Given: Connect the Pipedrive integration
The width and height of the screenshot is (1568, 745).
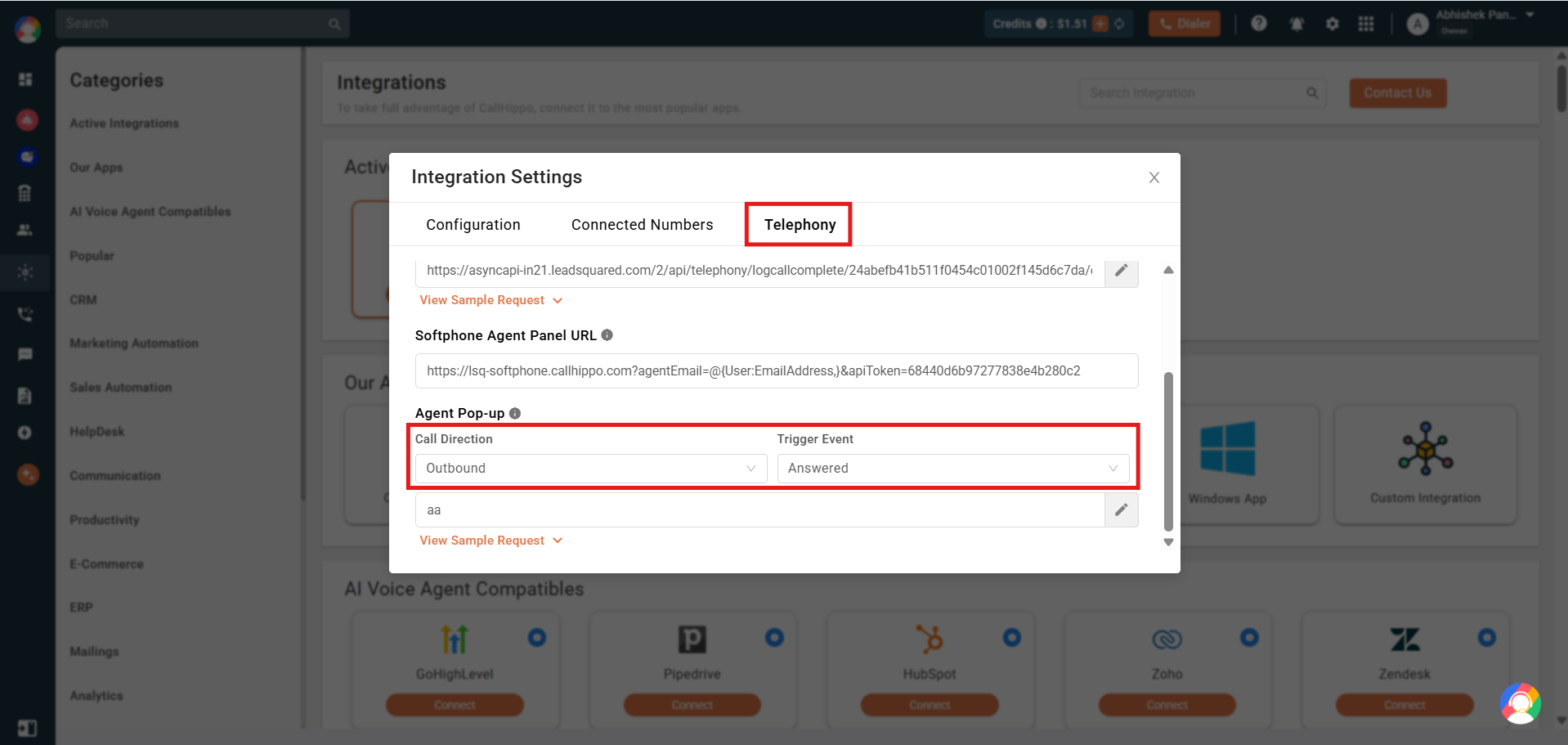Looking at the screenshot, I should [x=692, y=705].
